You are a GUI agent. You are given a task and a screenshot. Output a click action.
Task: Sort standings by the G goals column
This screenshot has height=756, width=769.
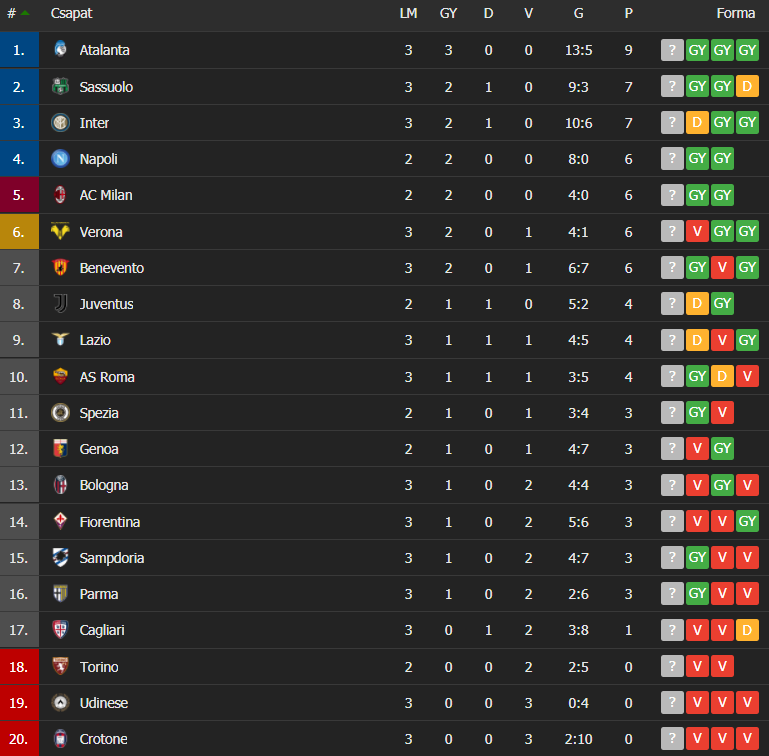(x=579, y=13)
